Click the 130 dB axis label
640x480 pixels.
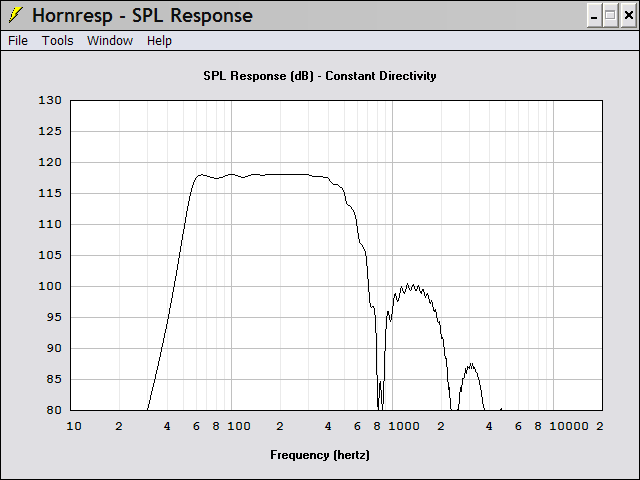pos(50,100)
